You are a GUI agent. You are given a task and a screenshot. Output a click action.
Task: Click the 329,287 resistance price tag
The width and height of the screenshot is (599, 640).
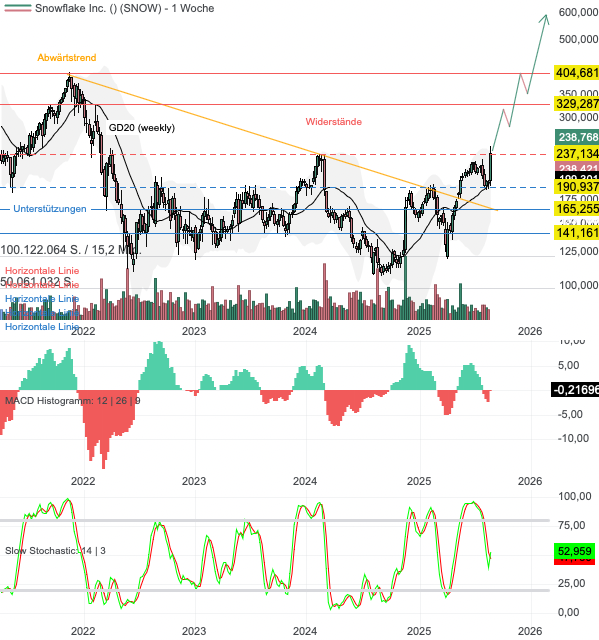[577, 104]
